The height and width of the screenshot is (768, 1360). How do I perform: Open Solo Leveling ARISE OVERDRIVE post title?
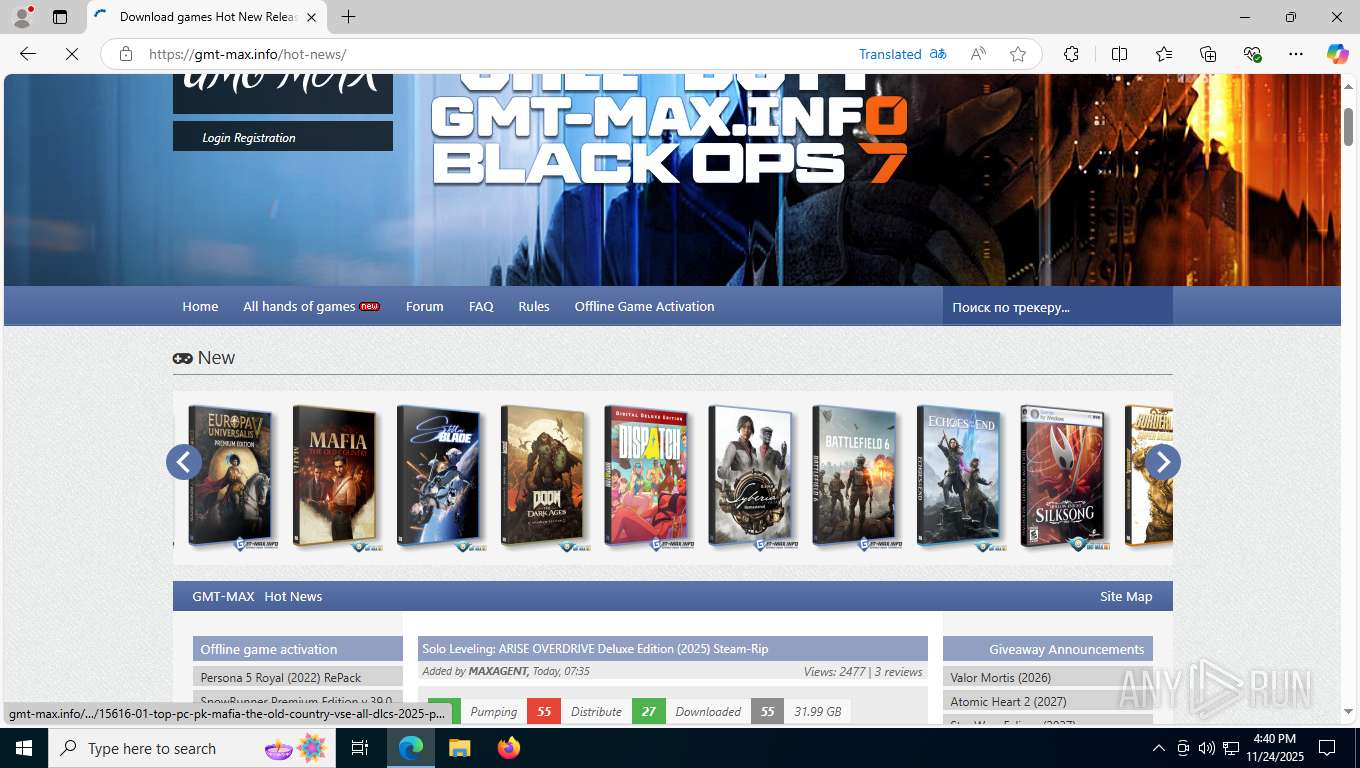pos(595,649)
